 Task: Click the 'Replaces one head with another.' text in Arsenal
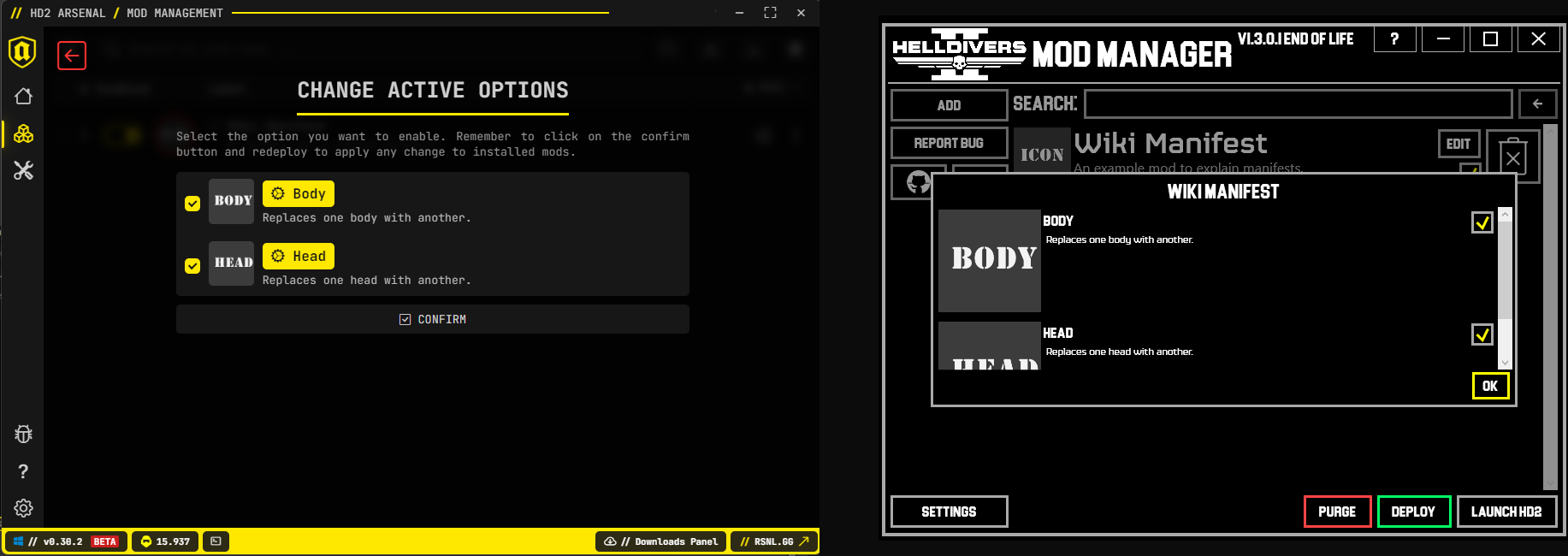(x=366, y=281)
